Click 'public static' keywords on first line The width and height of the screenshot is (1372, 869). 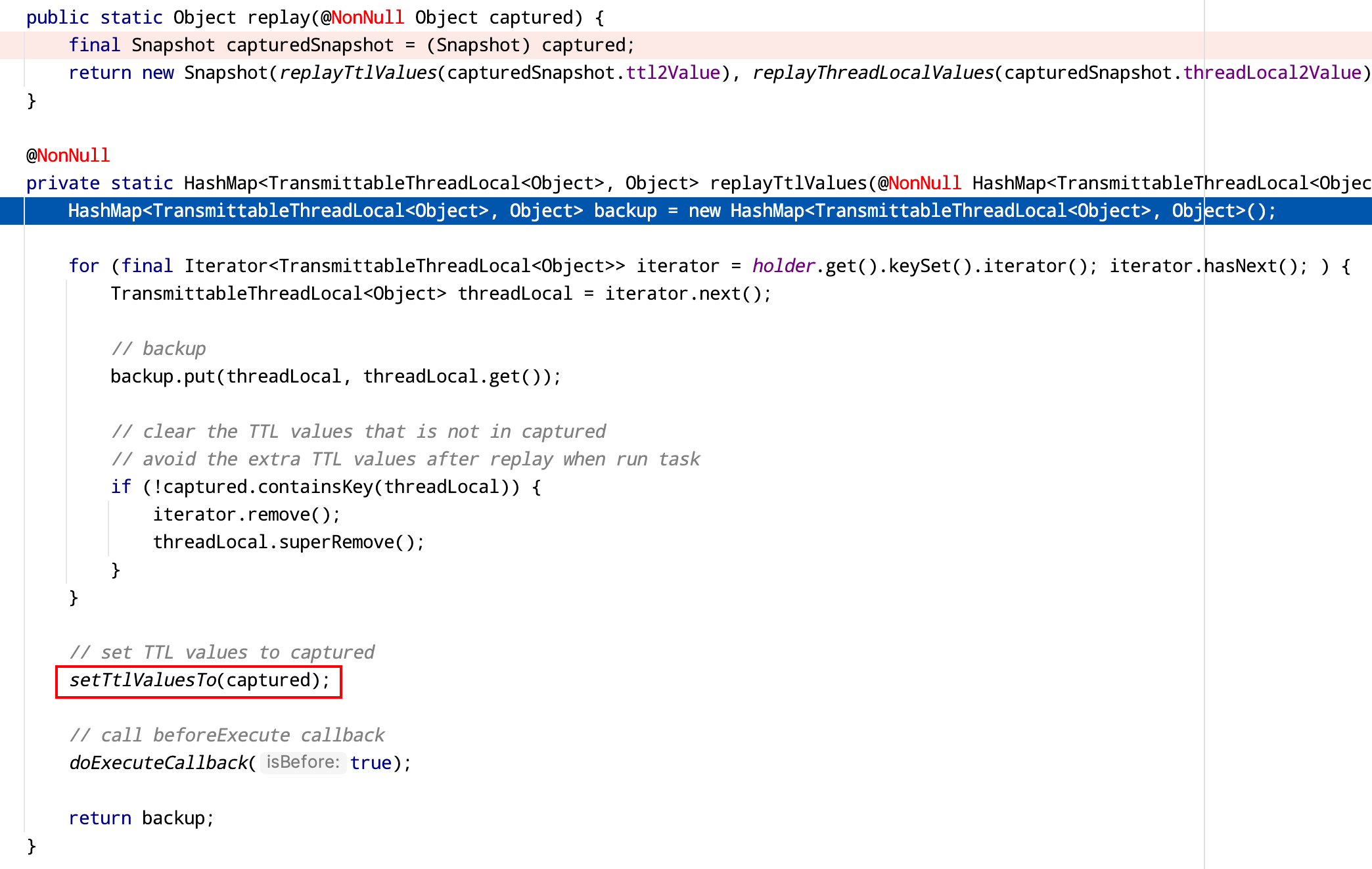coord(95,18)
